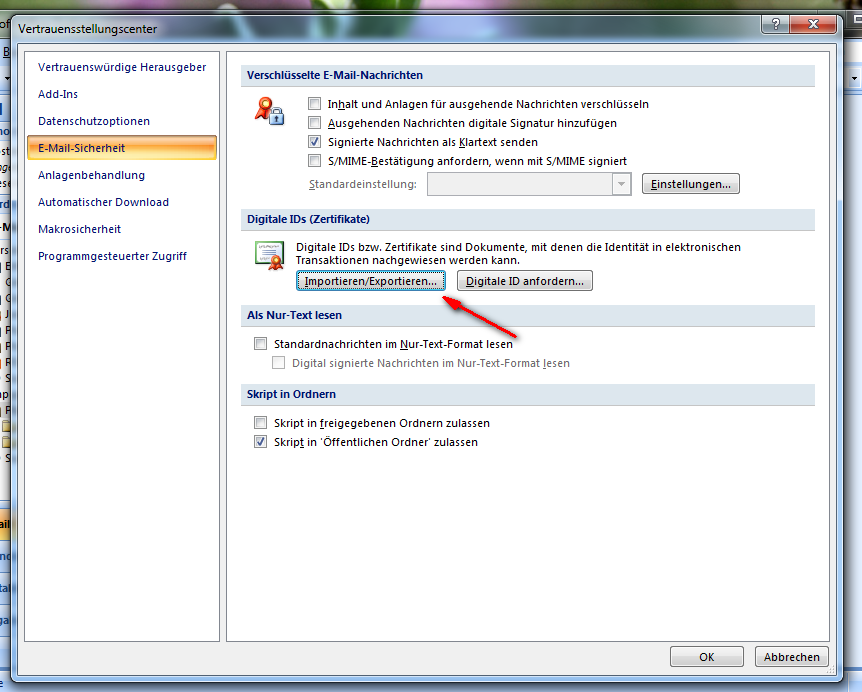Enable Standardnachrichten im Nur-Text-Format lesen
The width and height of the screenshot is (862, 692).
260,344
